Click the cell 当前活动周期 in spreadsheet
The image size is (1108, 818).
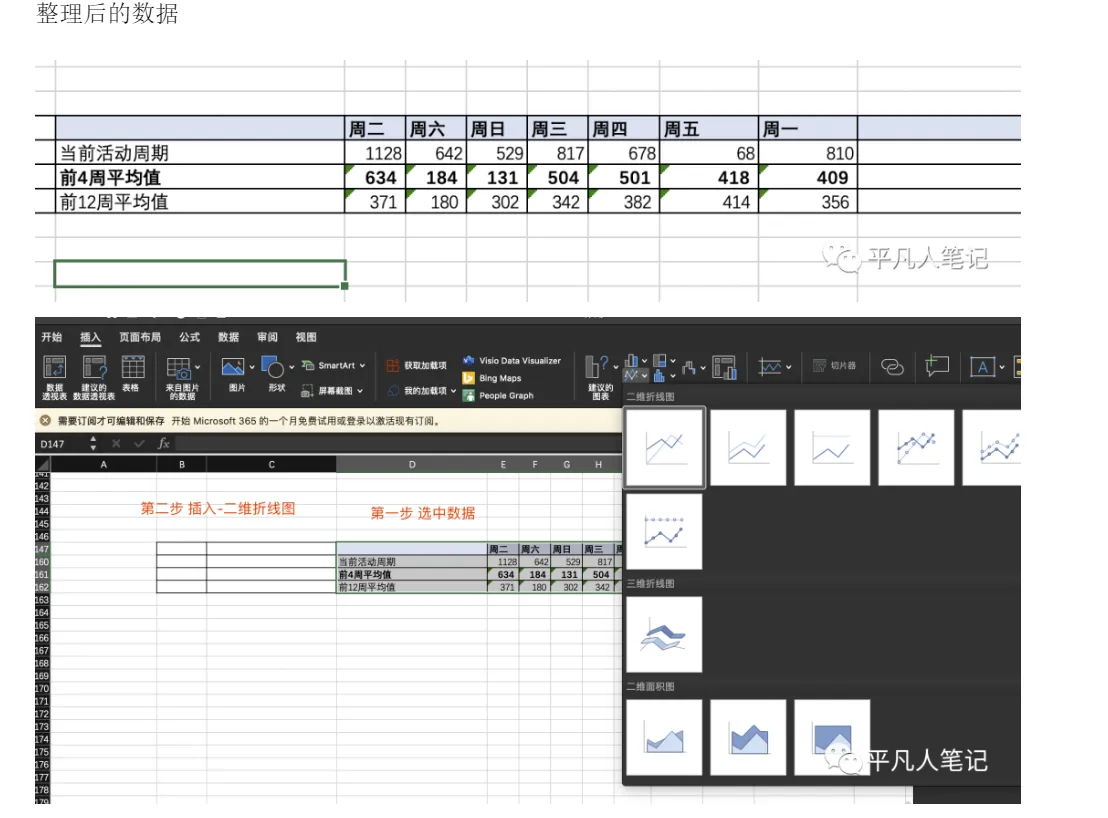click(412, 562)
